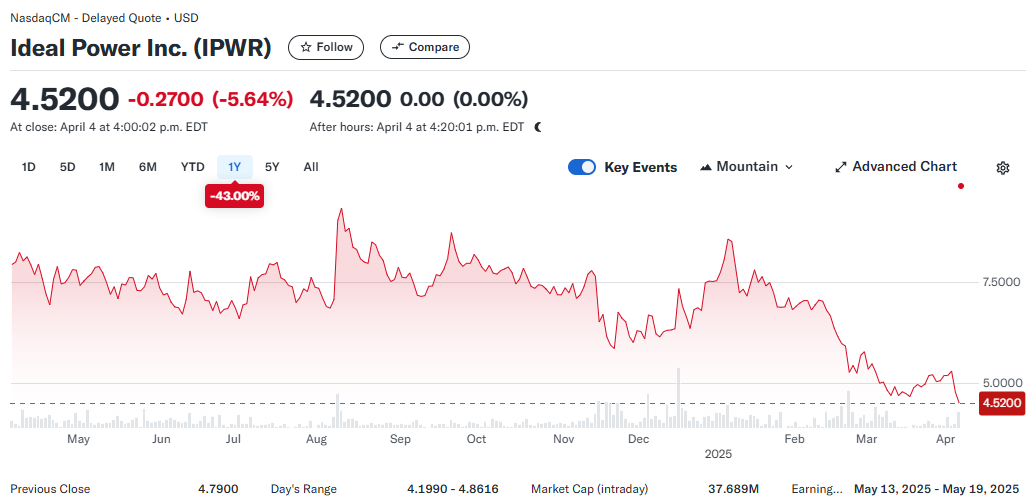Click the 5.0000 y-axis label
Viewport: 1030px width, 499px height.
(x=1001, y=383)
